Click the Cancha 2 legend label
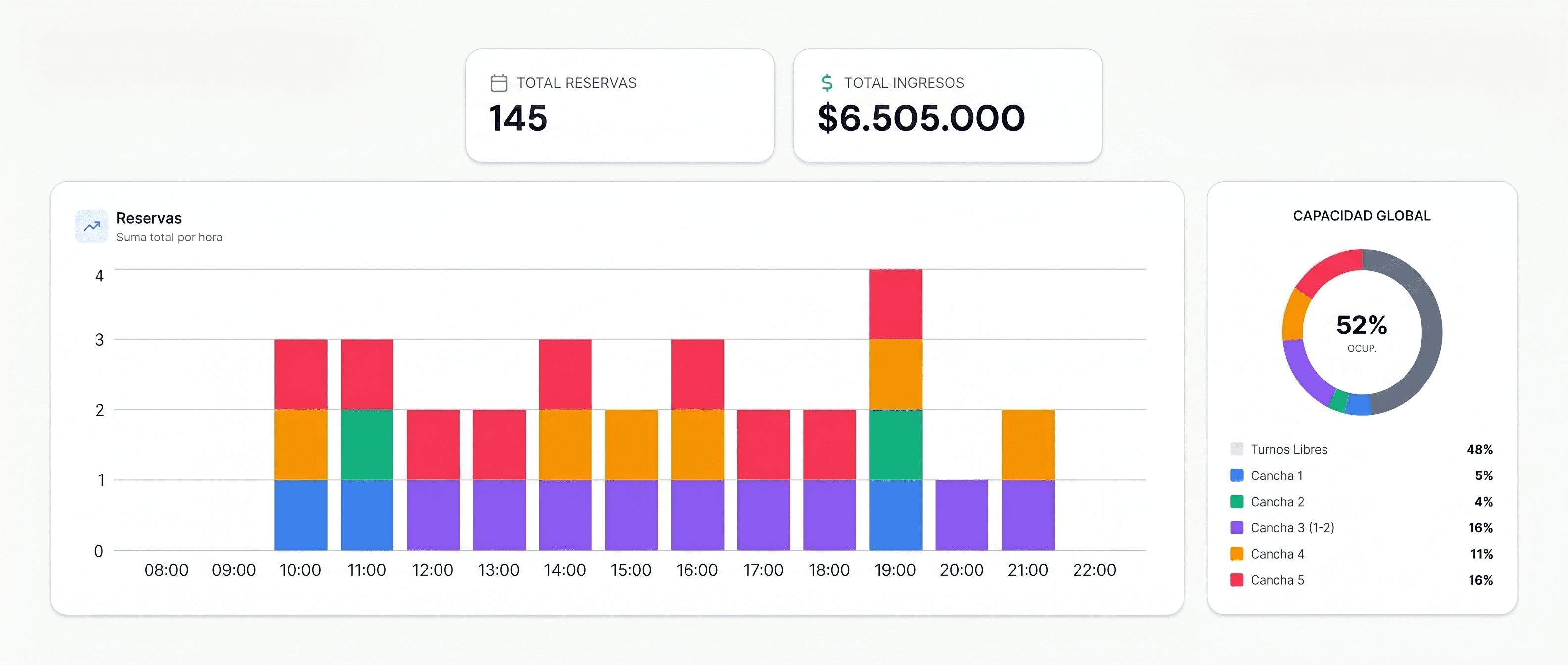 [1277, 502]
